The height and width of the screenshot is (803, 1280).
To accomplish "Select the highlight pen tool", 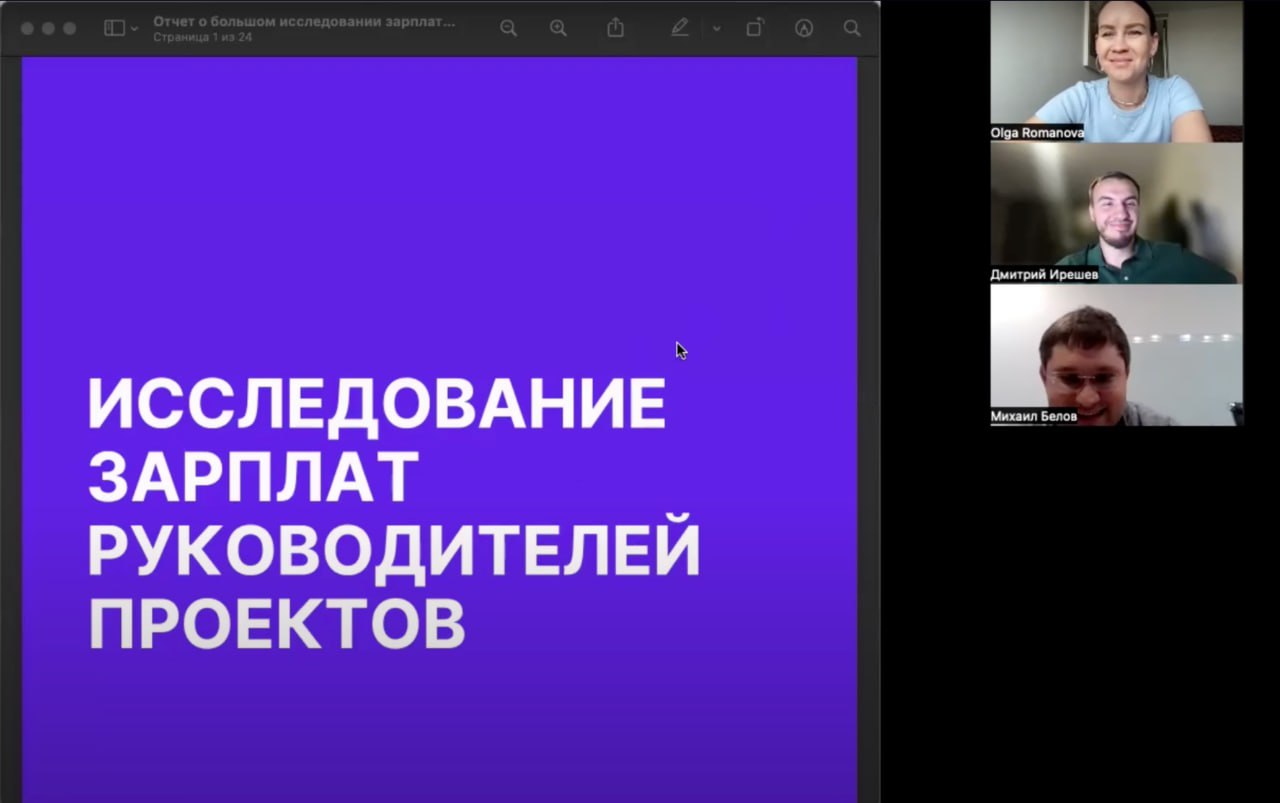I will pyautogui.click(x=803, y=28).
